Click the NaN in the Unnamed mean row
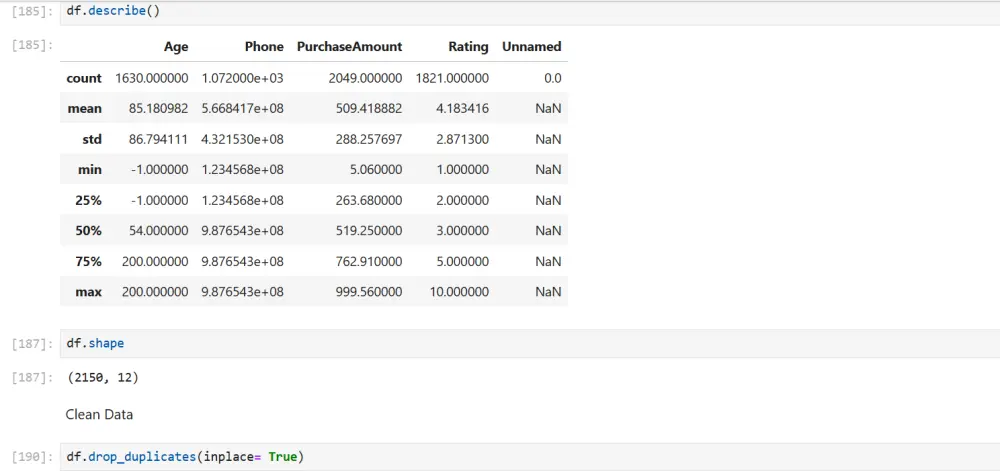 pos(548,109)
